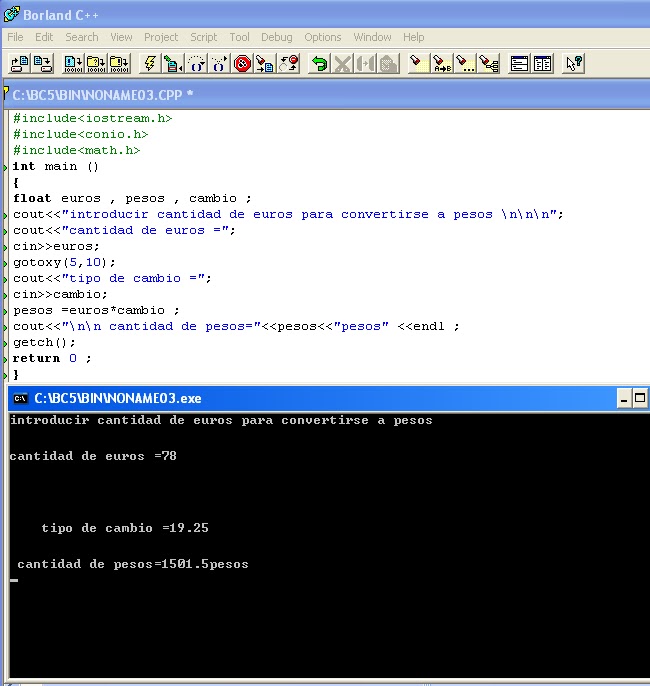Click the Tile vertical windows icon
650x686 pixels.
click(x=542, y=63)
